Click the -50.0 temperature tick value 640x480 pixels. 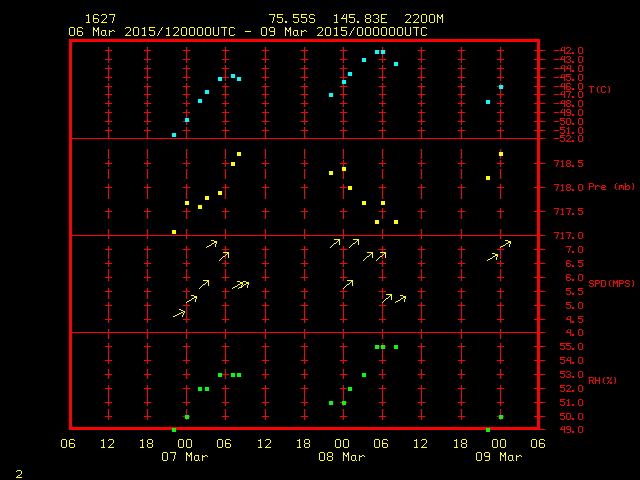point(568,122)
